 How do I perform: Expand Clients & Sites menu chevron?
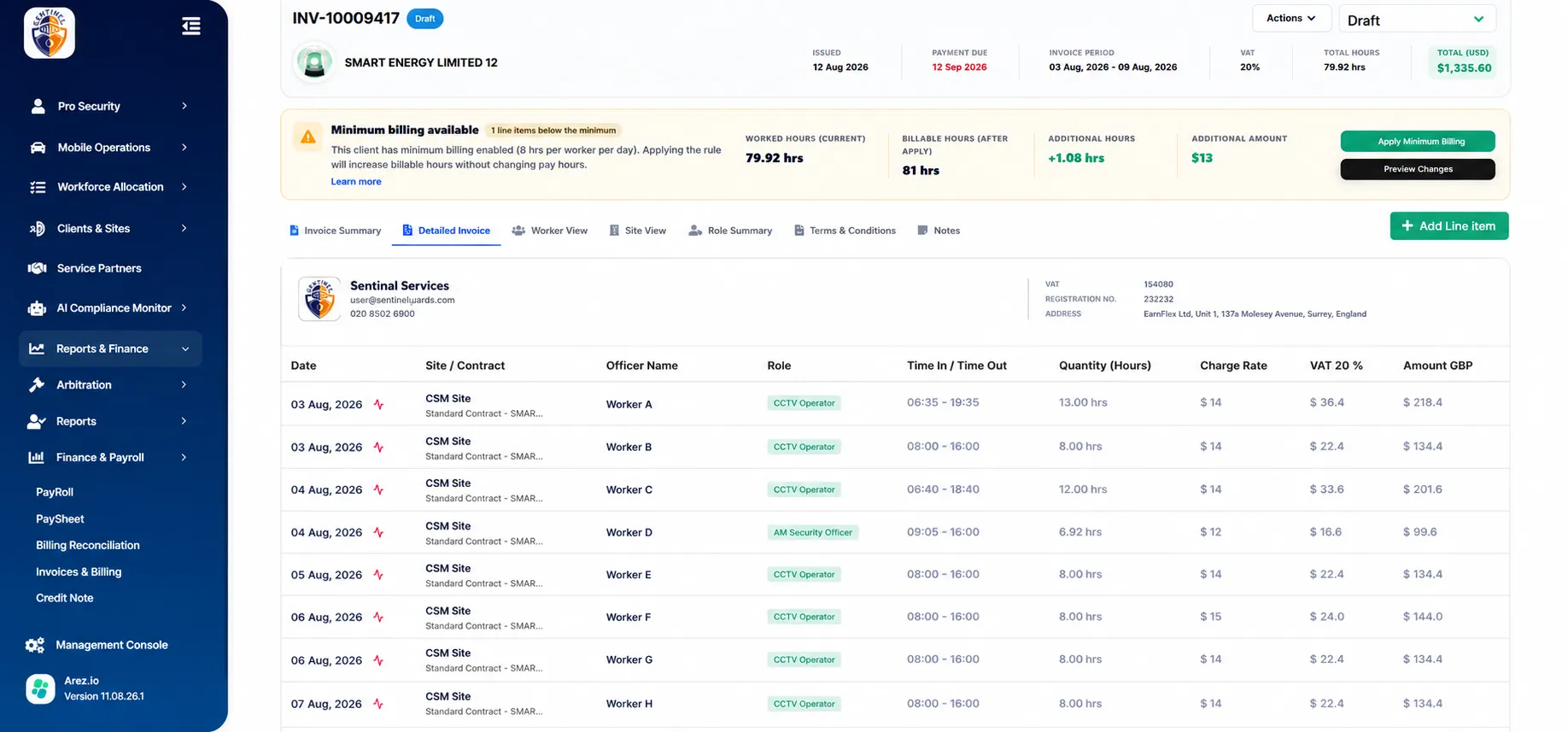click(184, 228)
